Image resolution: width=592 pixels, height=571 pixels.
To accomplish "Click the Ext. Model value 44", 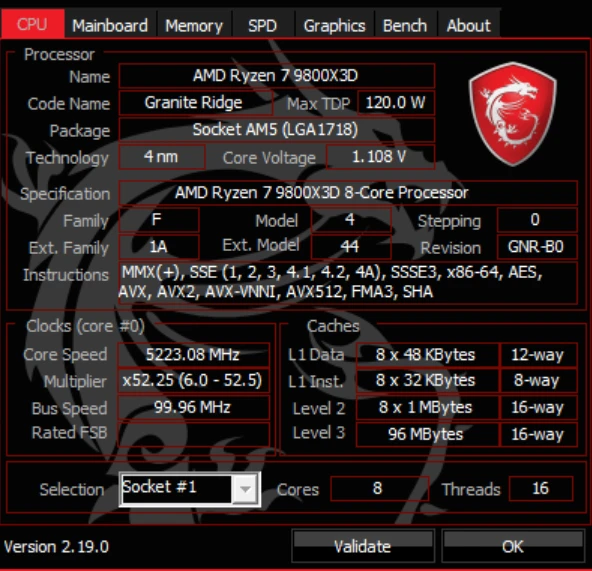I will (x=351, y=247).
